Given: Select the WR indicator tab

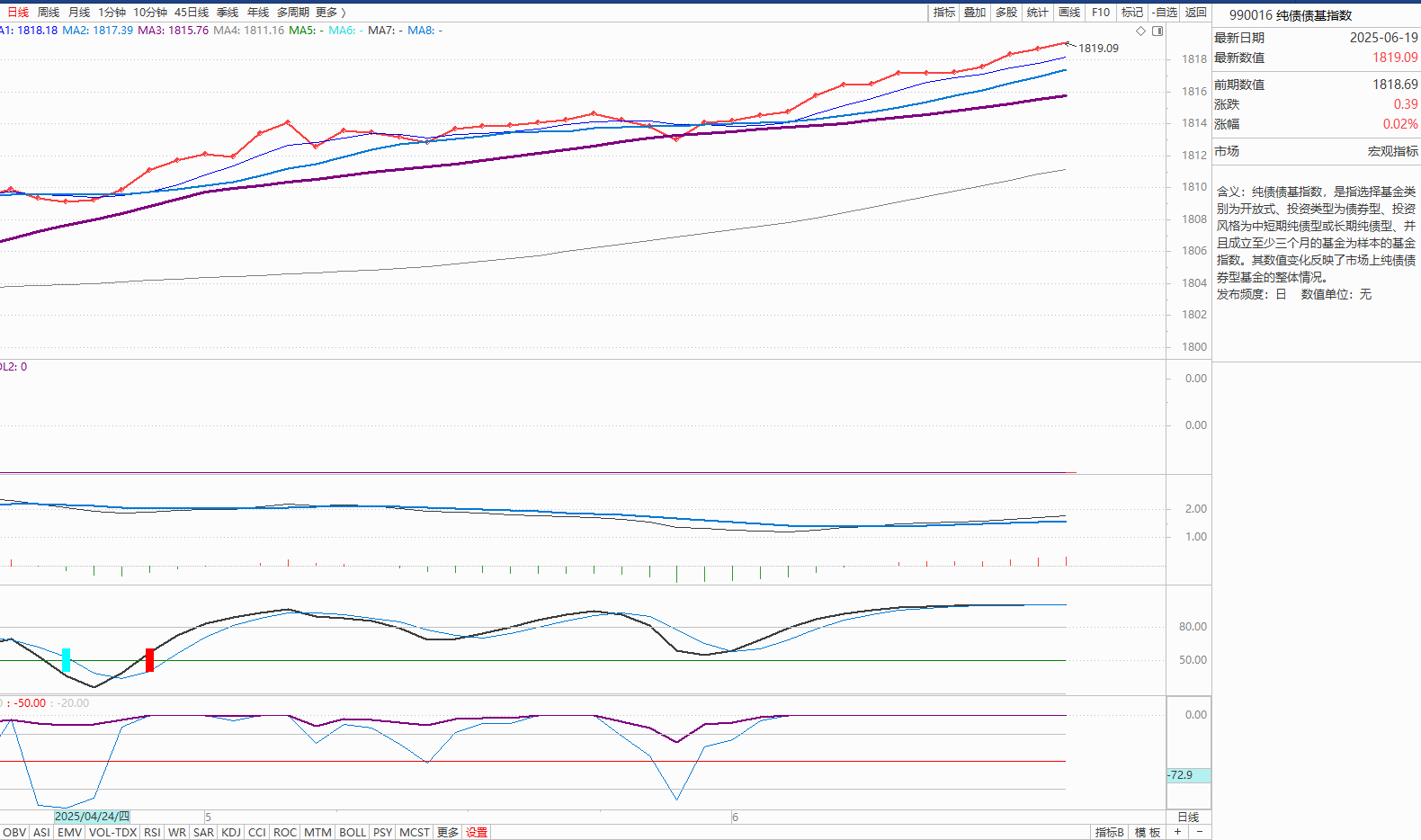Looking at the screenshot, I should (177, 833).
